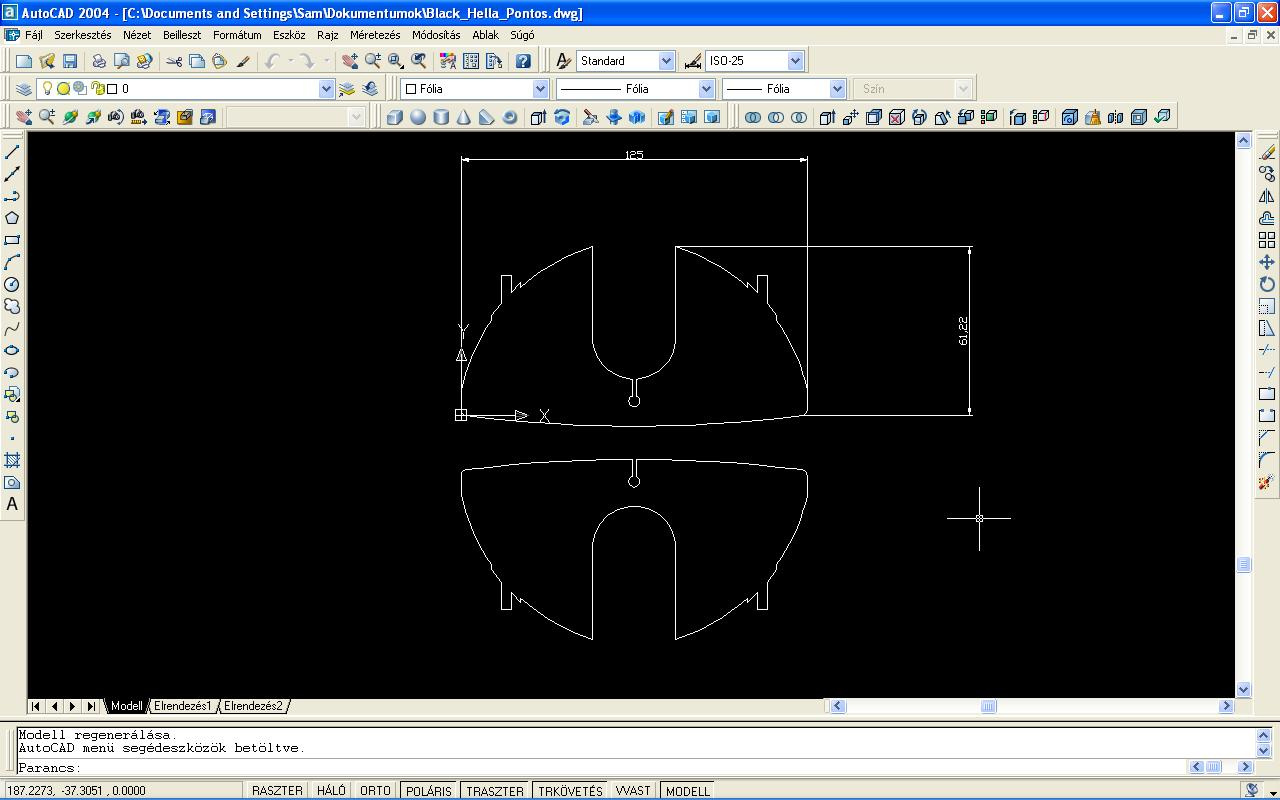The image size is (1280, 800).
Task: Open the Nézet menu
Action: [137, 35]
